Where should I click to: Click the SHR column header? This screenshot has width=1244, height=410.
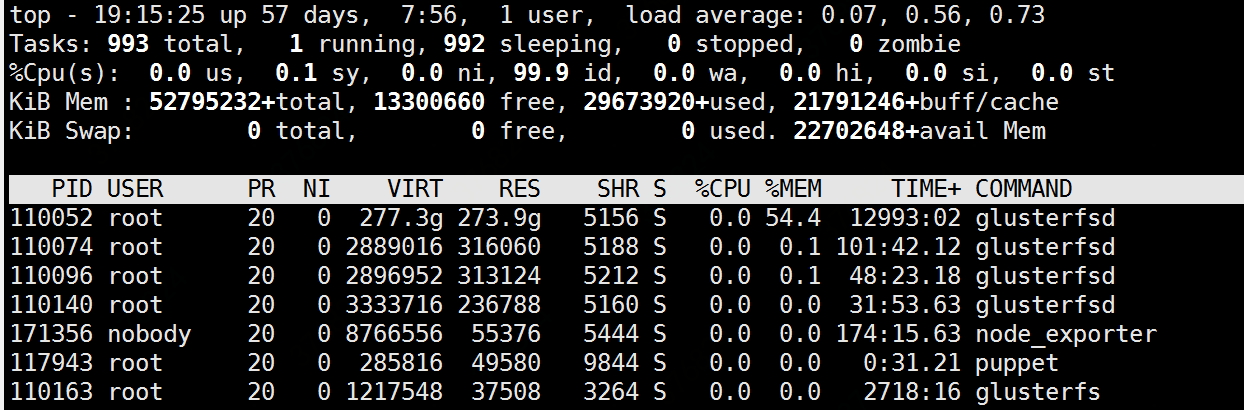coord(618,189)
